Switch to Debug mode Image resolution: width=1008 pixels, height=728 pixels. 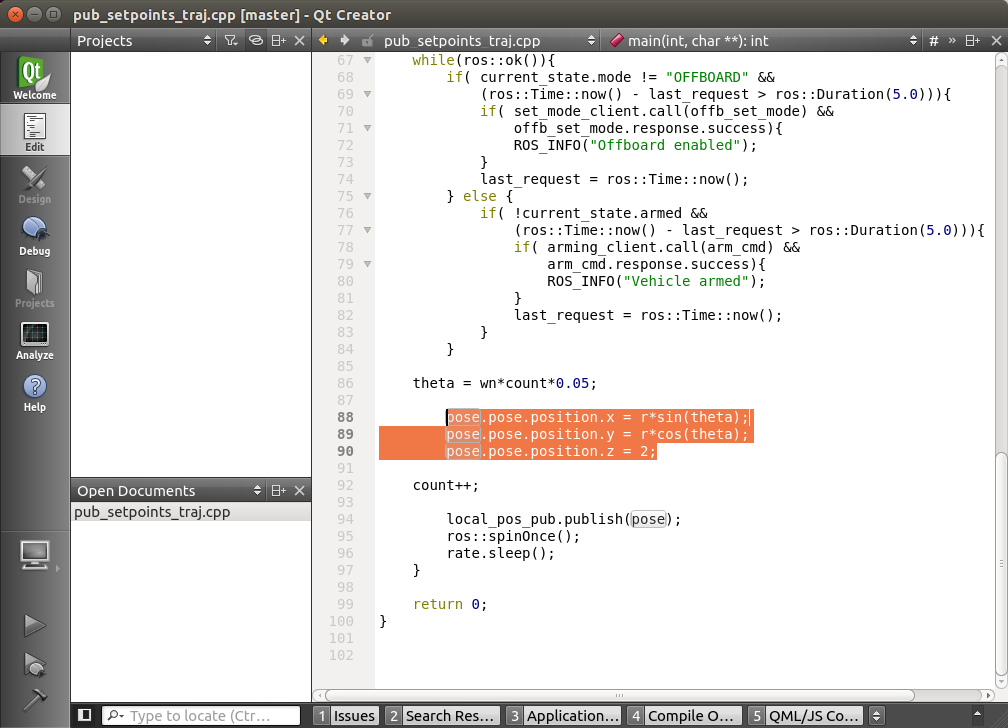[x=35, y=235]
